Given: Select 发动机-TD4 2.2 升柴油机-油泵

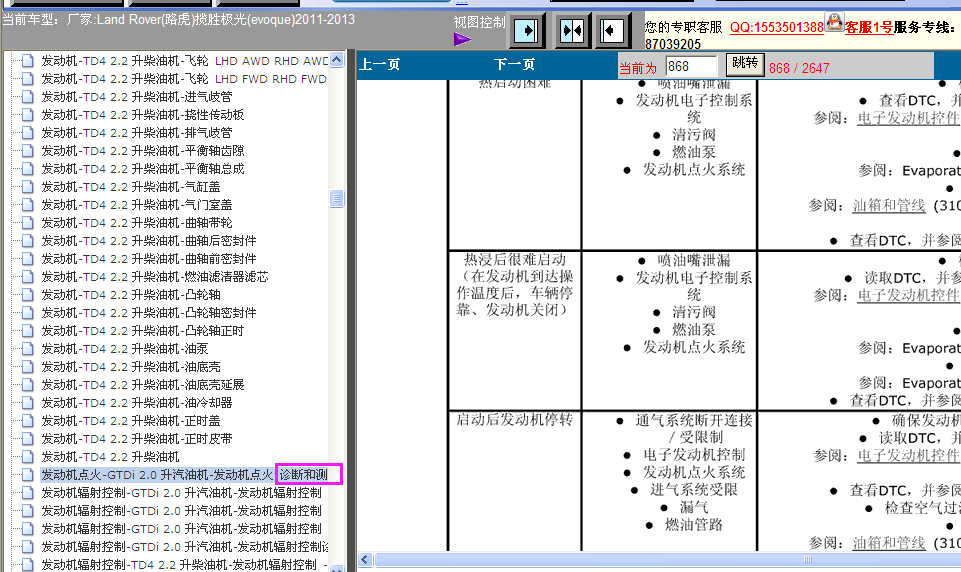Looking at the screenshot, I should coord(124,349).
